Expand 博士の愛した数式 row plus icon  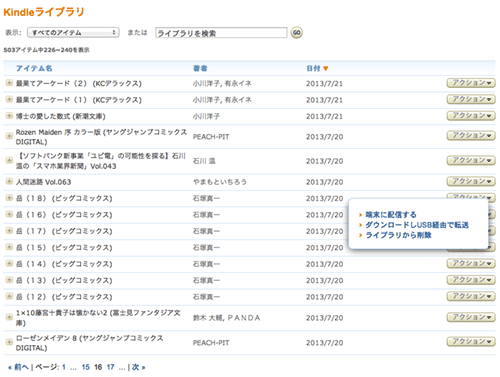[x=9, y=116]
